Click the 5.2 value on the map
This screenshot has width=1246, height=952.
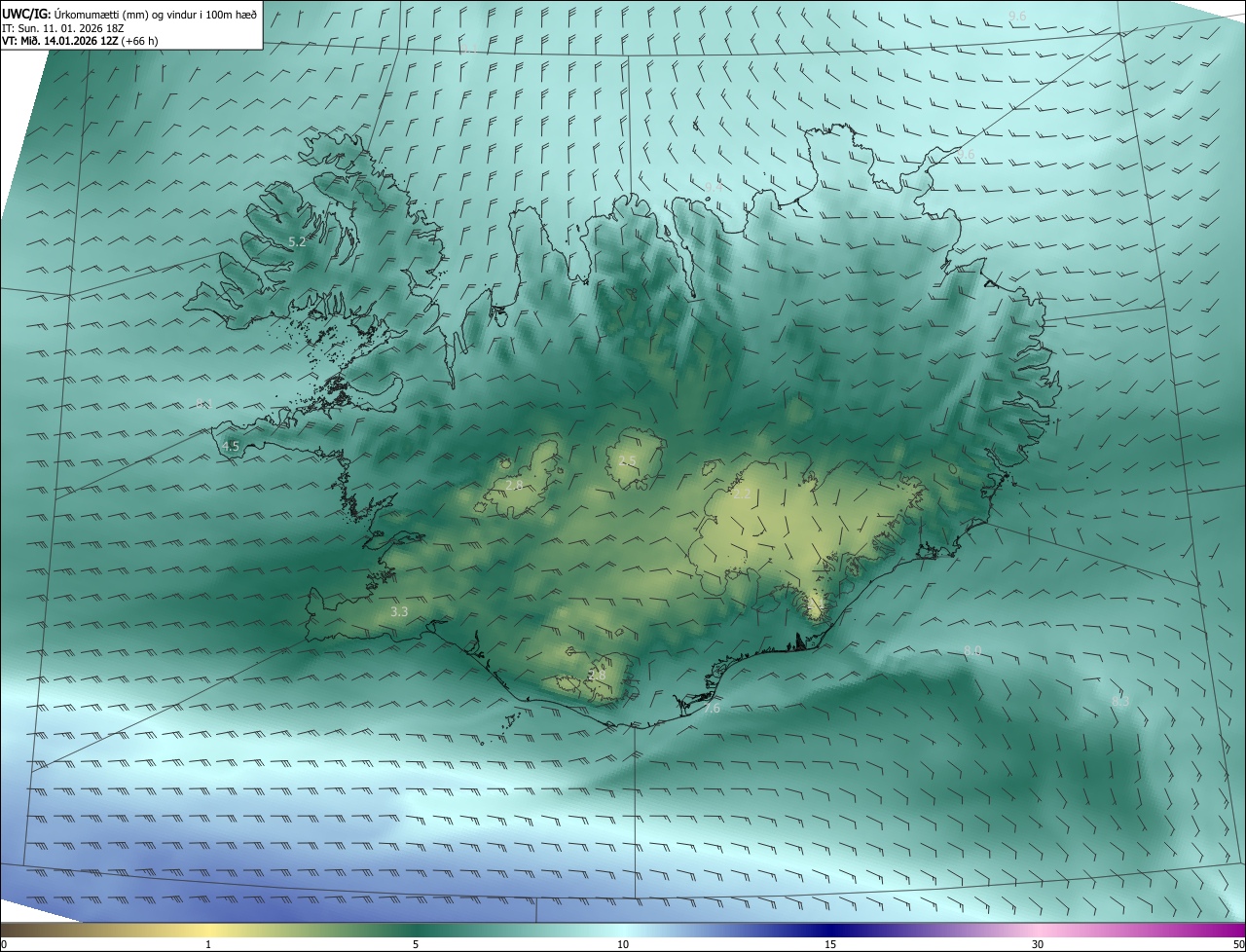[297, 242]
